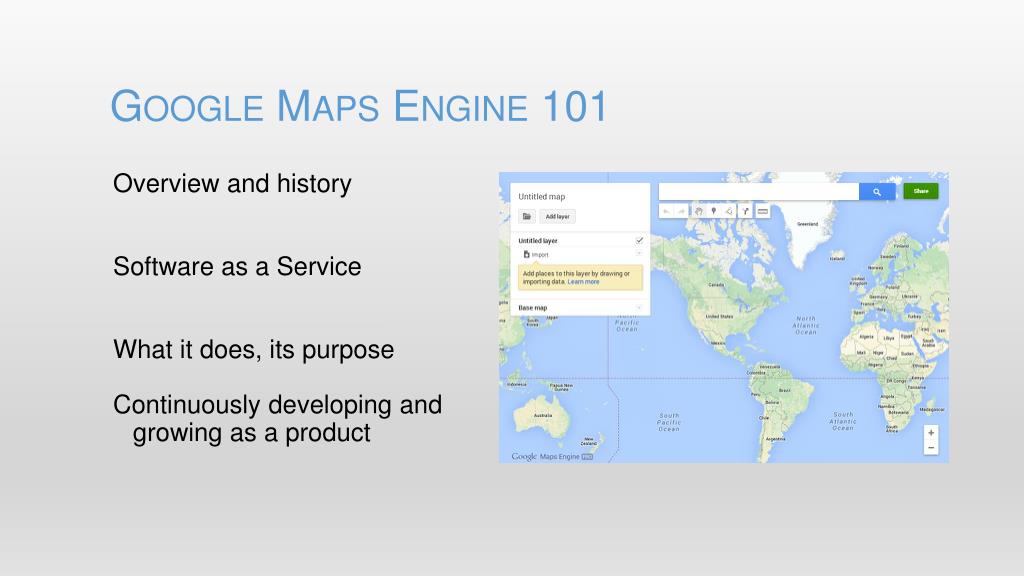Click the Greenland label on the map

(807, 224)
